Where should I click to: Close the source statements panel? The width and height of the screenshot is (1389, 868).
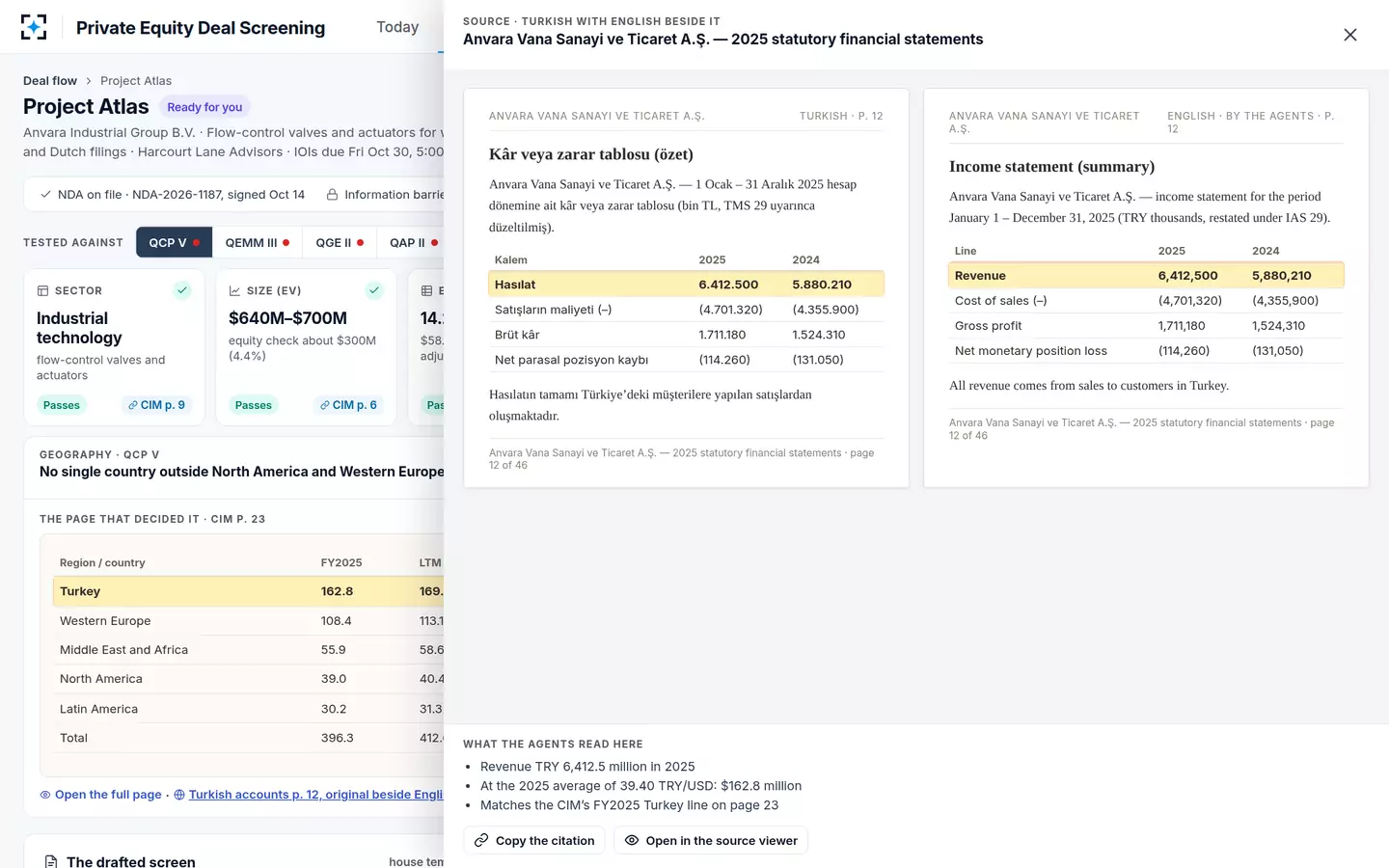coord(1350,35)
